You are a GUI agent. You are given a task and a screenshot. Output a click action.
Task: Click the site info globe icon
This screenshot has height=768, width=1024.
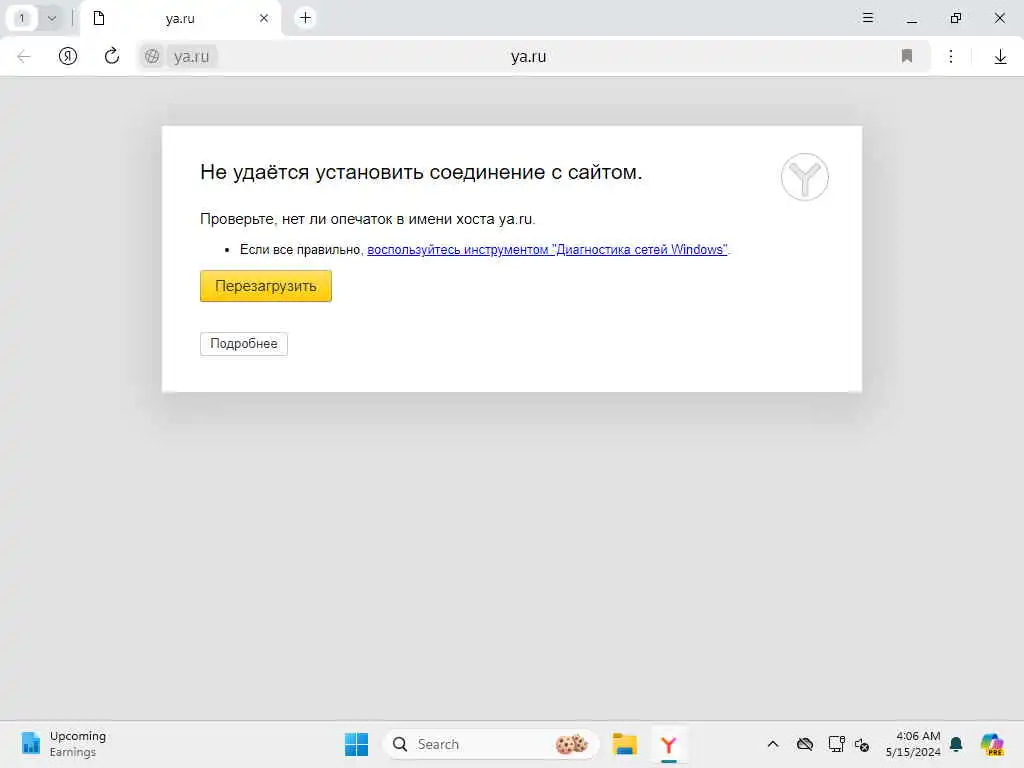(x=152, y=56)
